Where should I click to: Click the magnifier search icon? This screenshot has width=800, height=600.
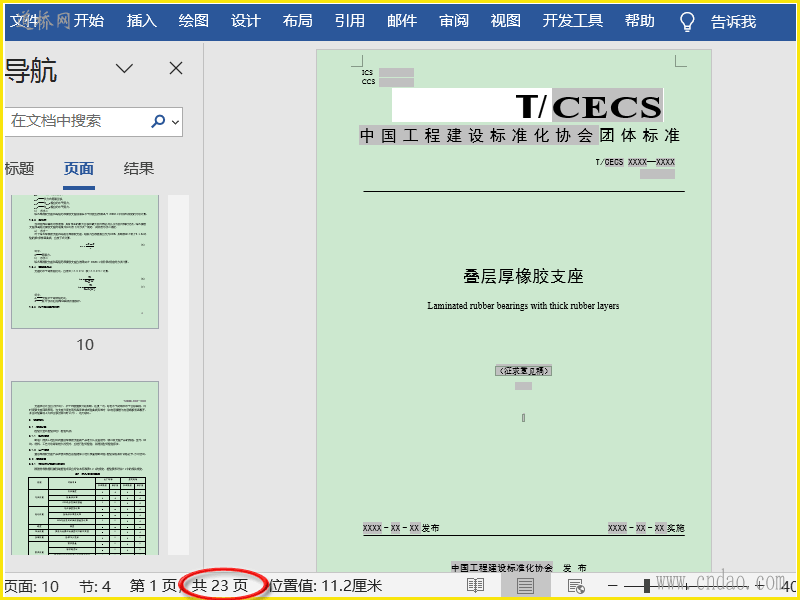point(158,121)
